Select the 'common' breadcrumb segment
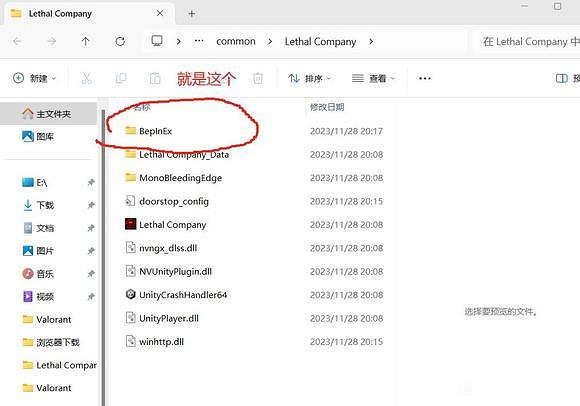Viewport: 580px width, 406px height. coord(236,41)
